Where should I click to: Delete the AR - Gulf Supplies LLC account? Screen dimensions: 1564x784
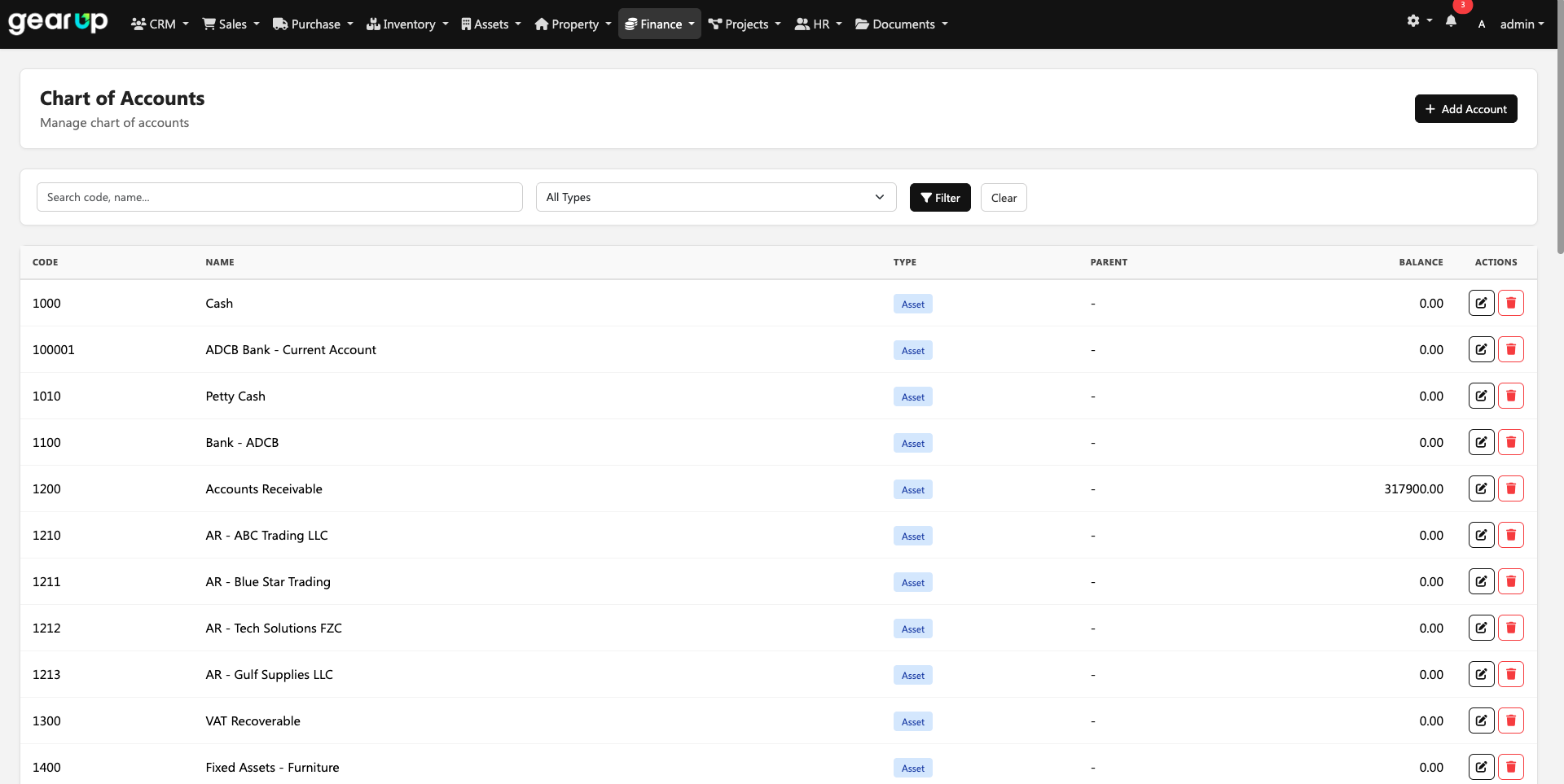pos(1511,674)
